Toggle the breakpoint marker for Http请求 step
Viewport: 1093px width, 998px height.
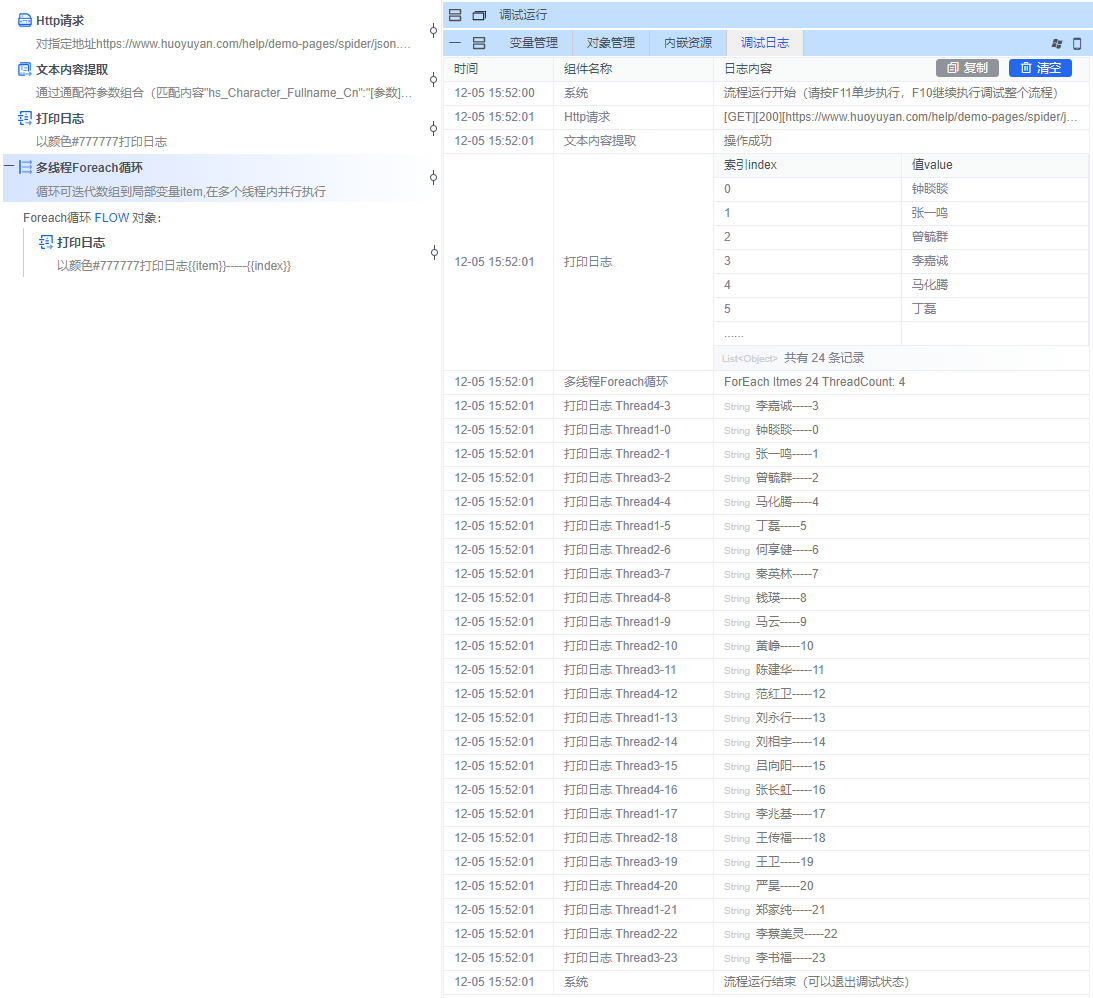click(433, 31)
